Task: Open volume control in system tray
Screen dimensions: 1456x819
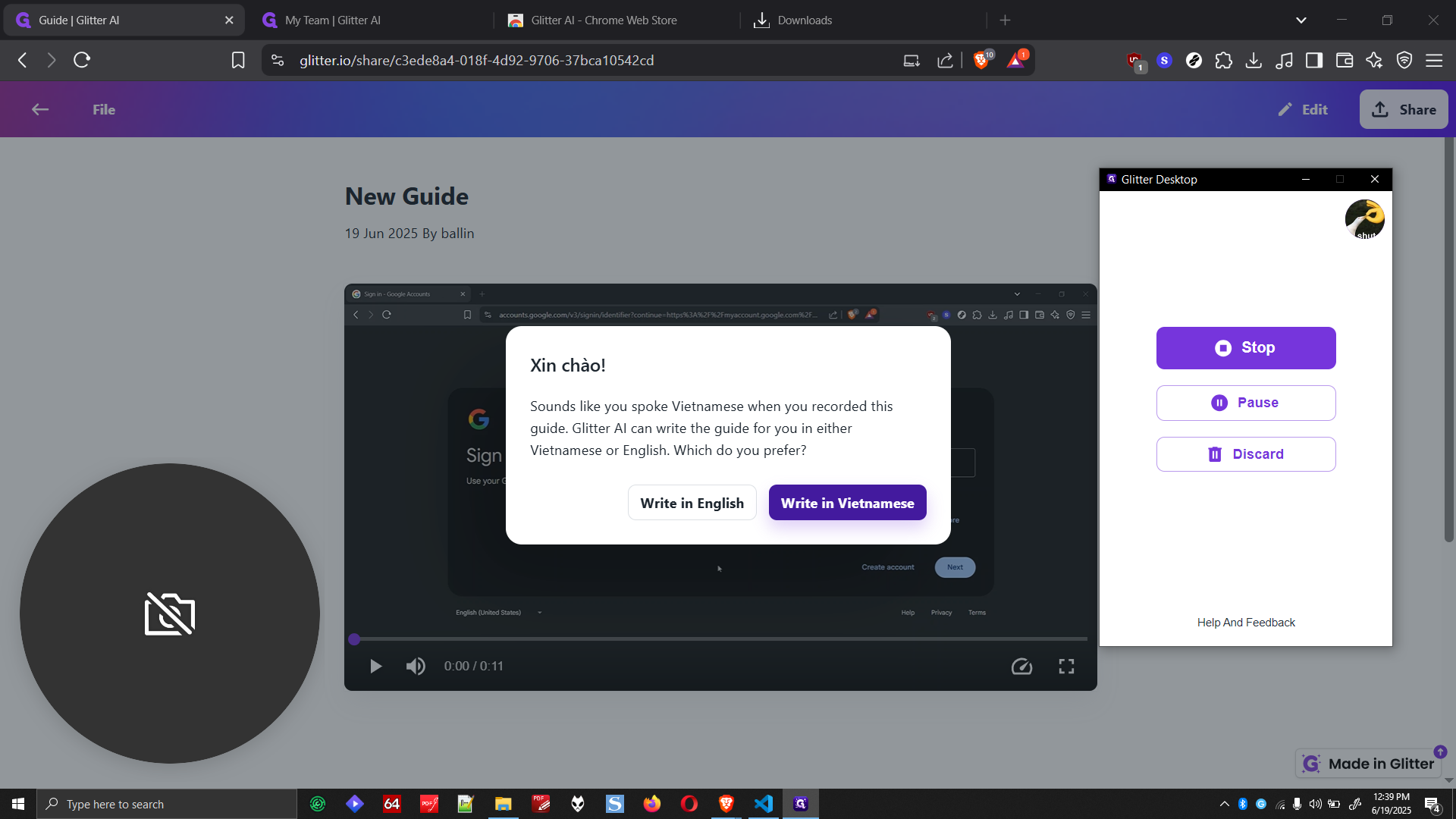Action: pos(1315,804)
